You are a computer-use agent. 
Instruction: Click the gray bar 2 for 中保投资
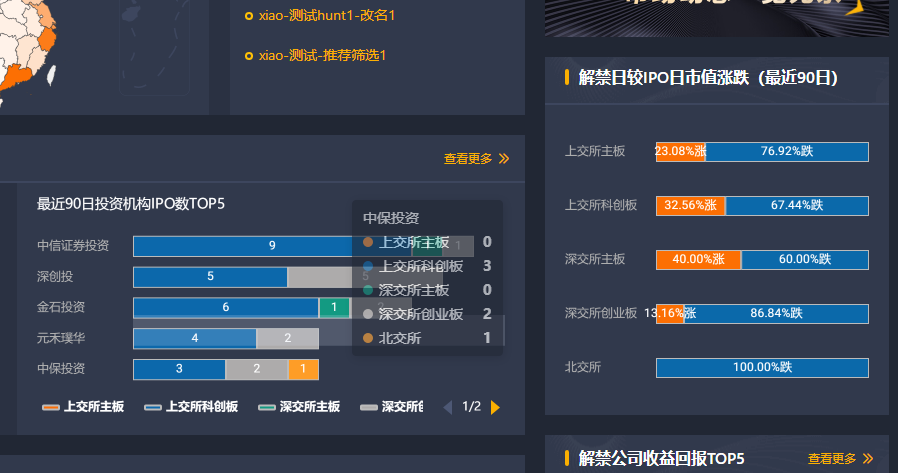click(257, 369)
